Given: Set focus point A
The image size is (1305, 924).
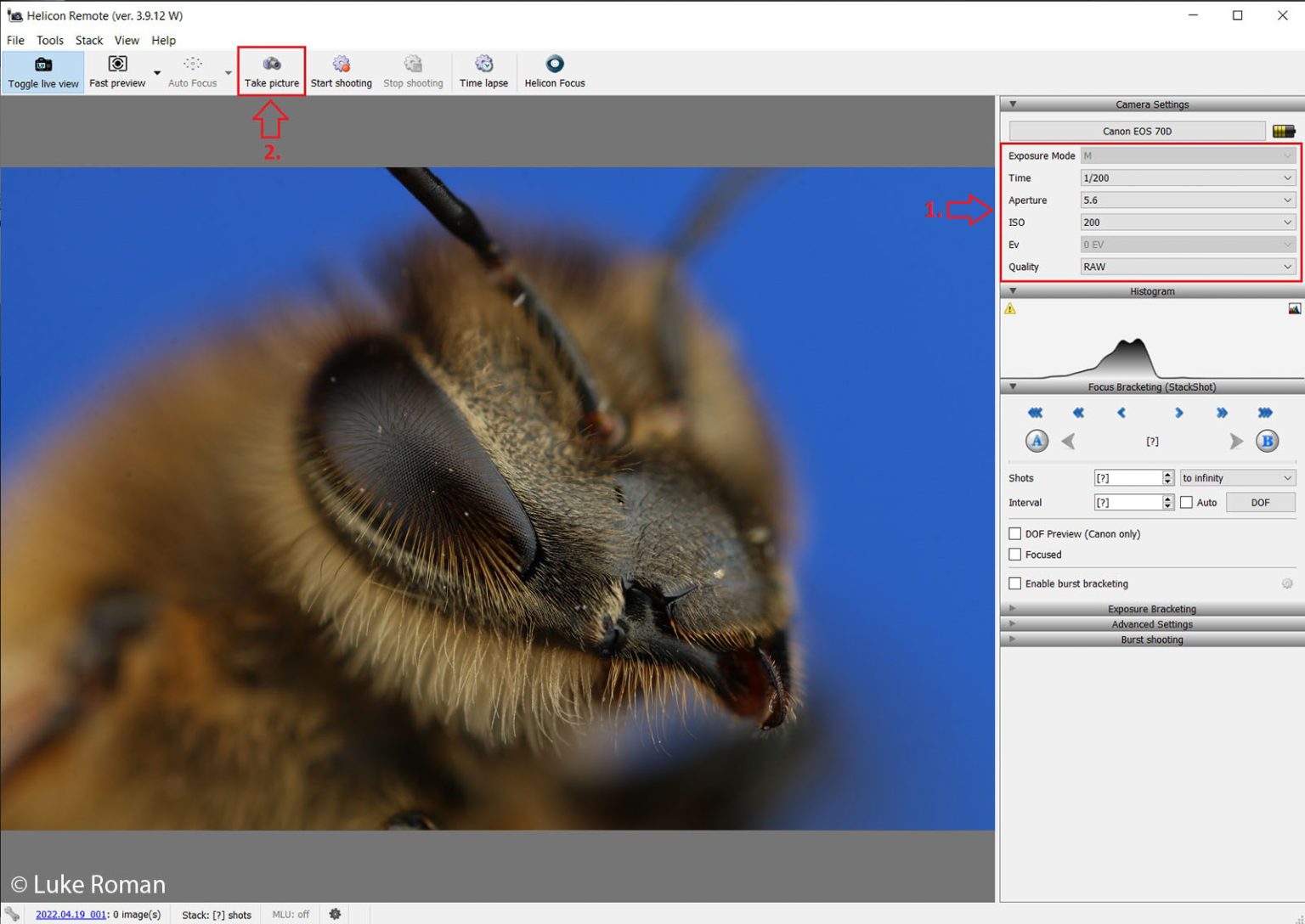Looking at the screenshot, I should [1037, 442].
